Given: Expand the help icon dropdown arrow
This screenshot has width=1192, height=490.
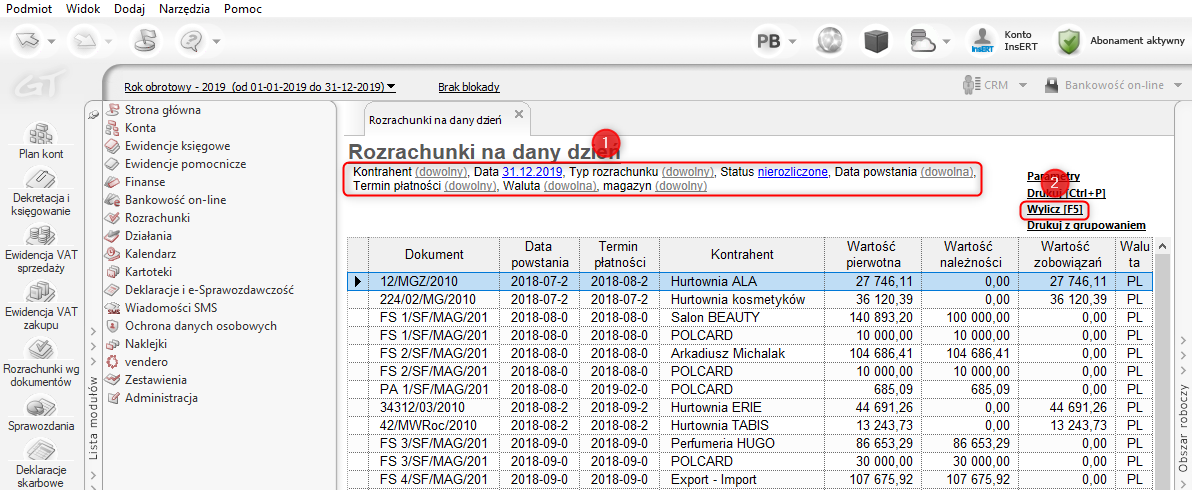Looking at the screenshot, I should 217,42.
